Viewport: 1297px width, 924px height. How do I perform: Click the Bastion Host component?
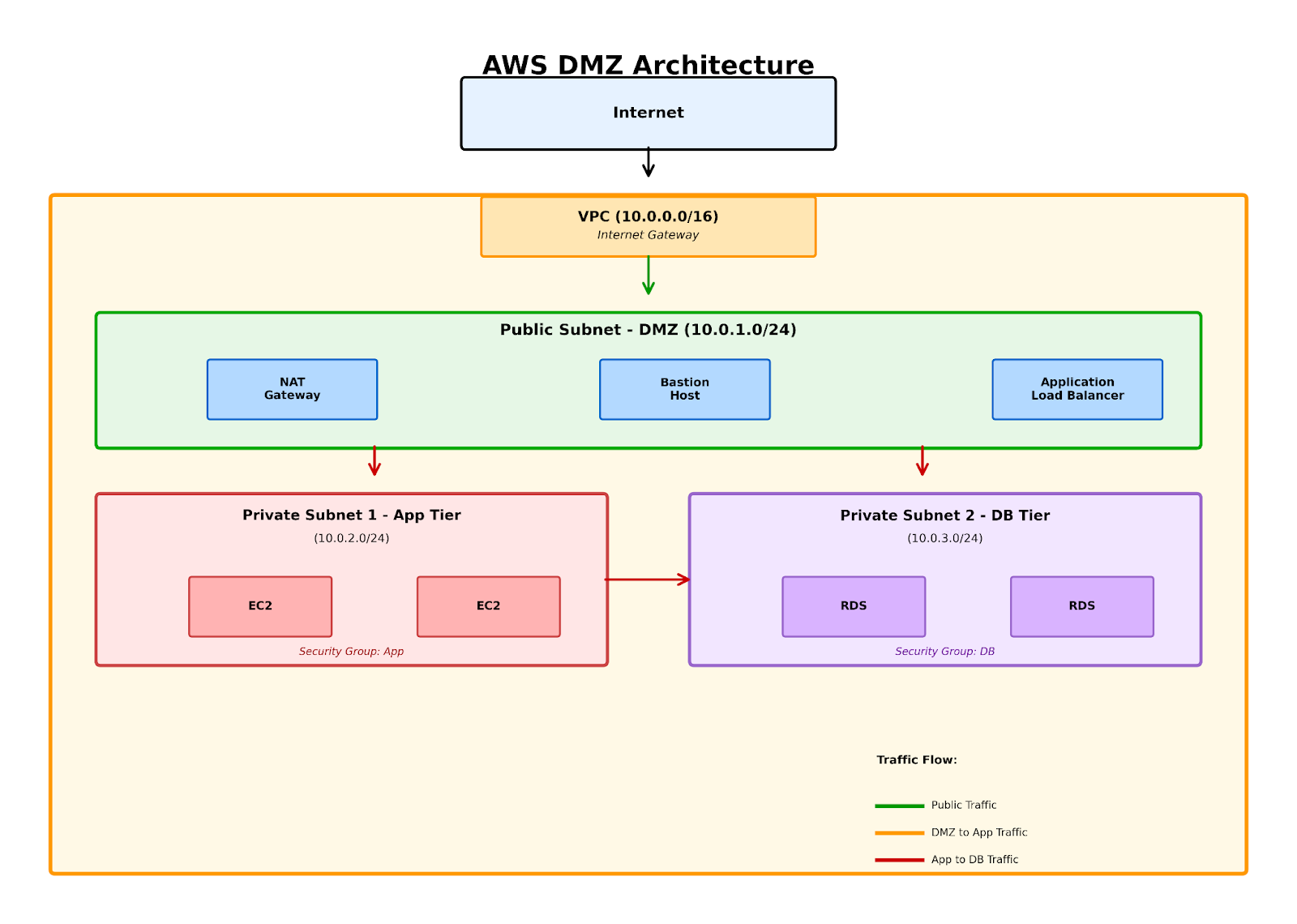(x=684, y=389)
